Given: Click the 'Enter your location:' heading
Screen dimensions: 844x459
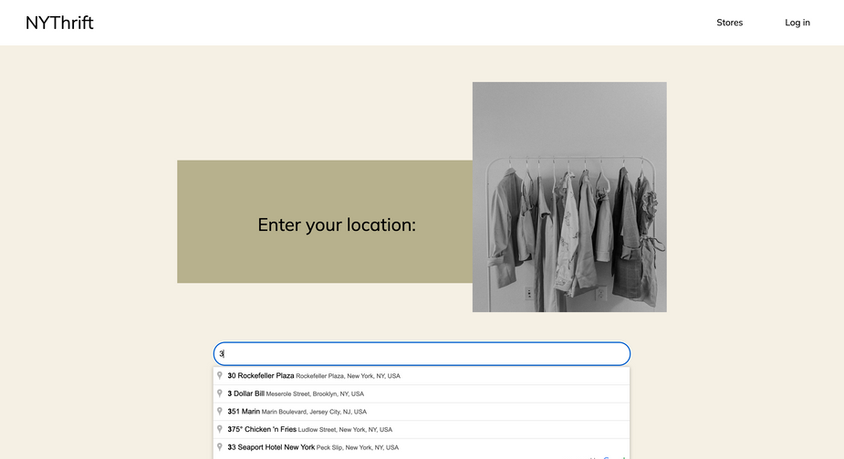Looking at the screenshot, I should 336,225.
